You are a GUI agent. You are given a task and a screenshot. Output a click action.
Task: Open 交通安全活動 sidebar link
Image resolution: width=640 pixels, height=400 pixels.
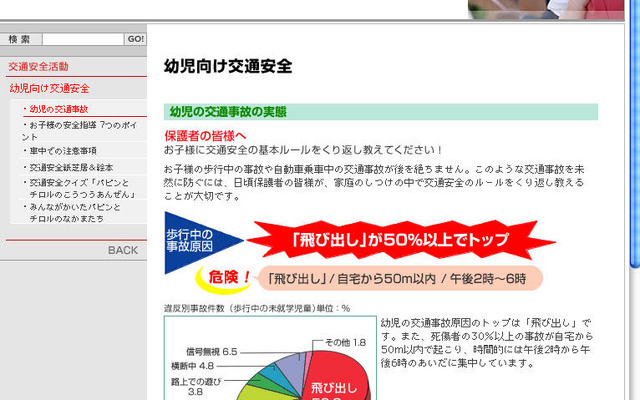click(38, 67)
